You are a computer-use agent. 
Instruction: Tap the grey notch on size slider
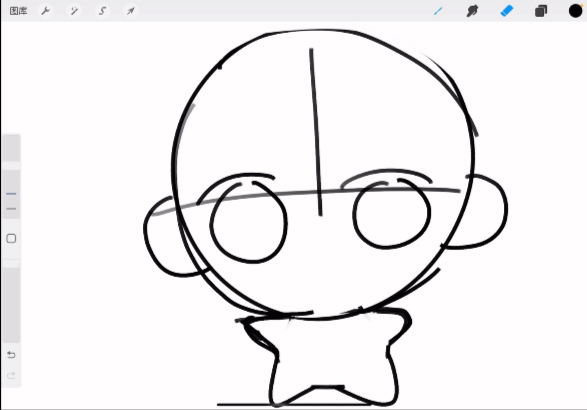(11, 209)
